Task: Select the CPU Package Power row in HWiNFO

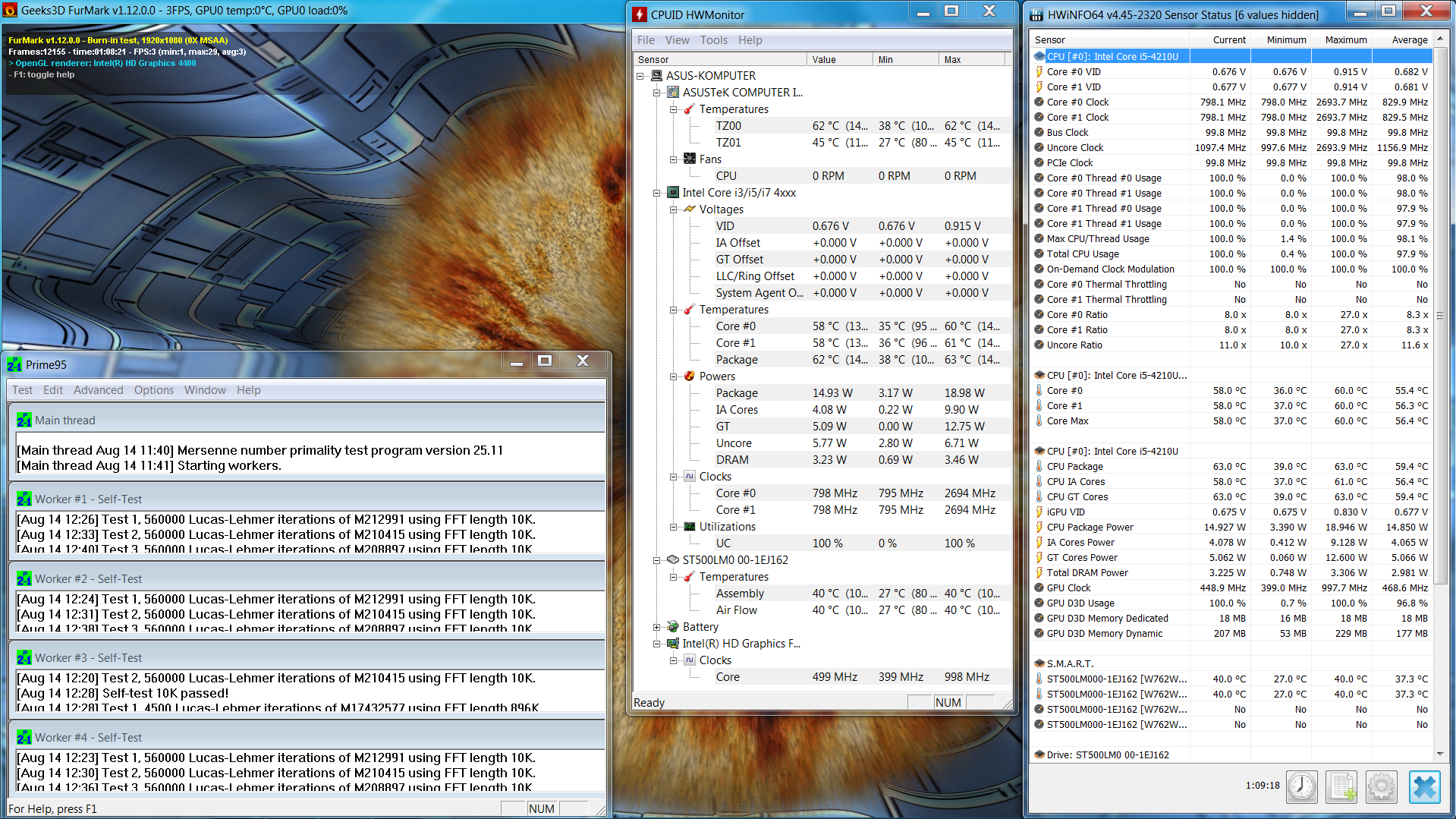Action: pos(1231,528)
